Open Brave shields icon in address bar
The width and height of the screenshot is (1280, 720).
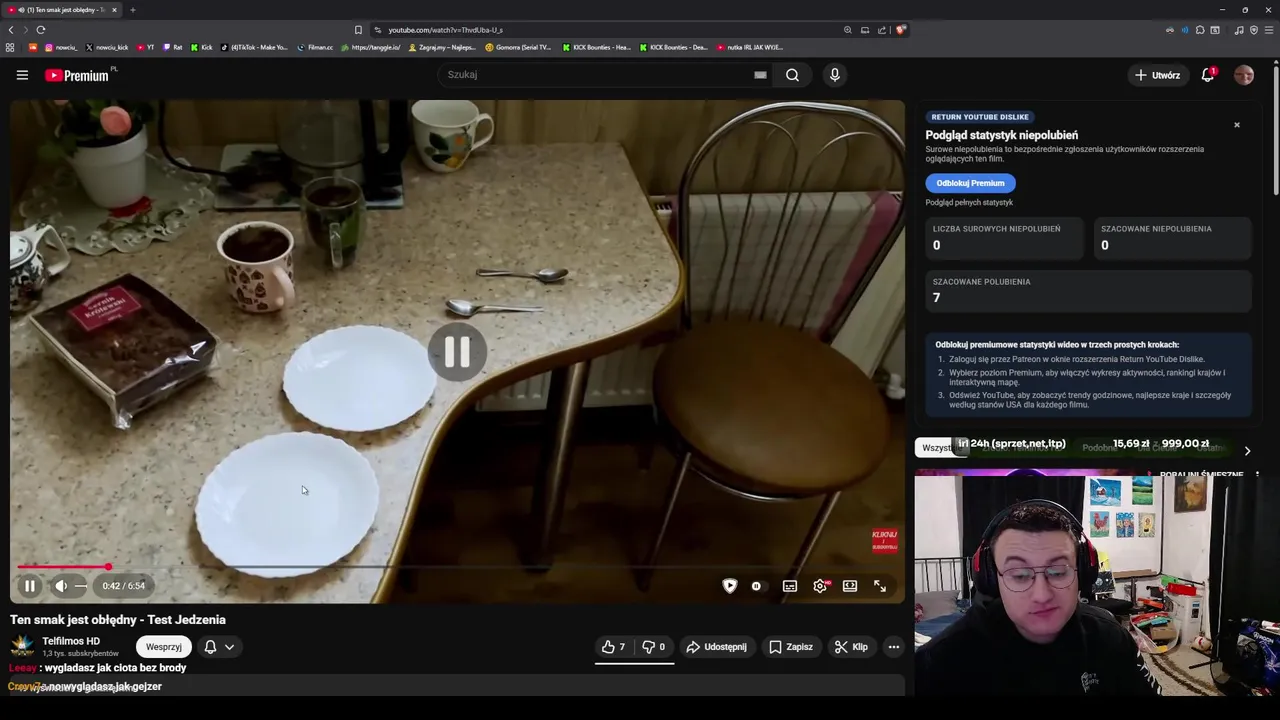pos(901,30)
